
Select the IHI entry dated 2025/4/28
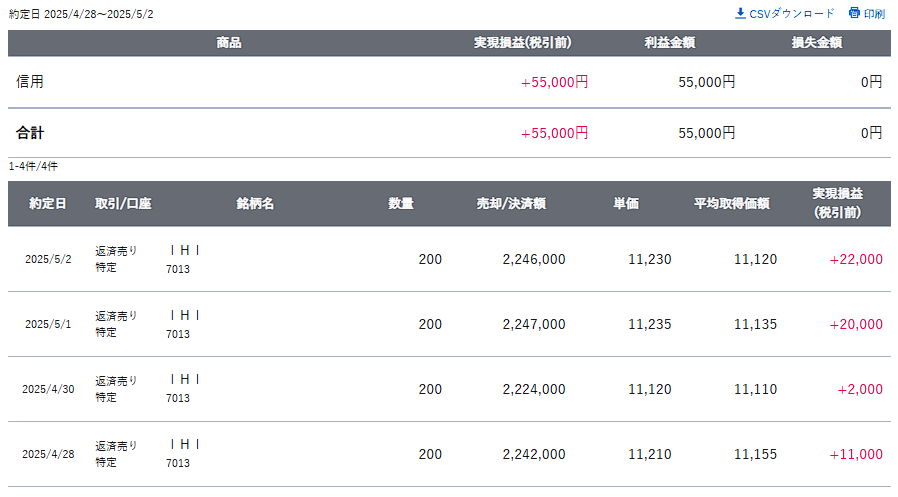point(185,444)
